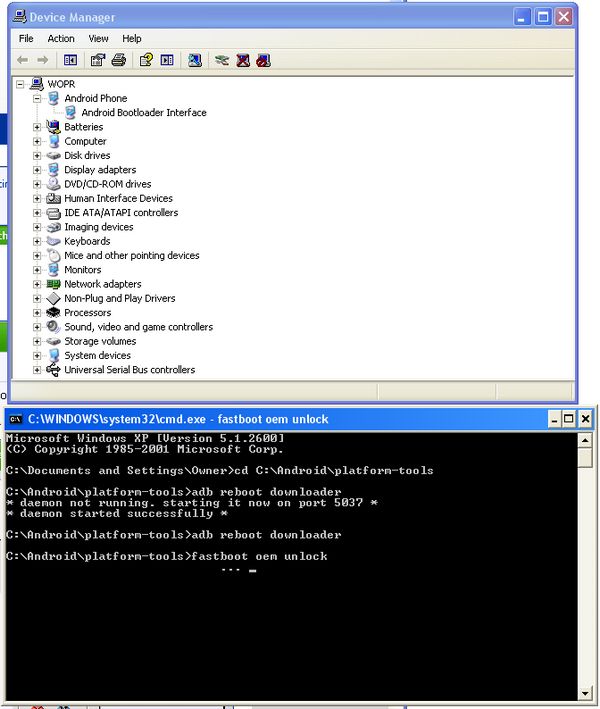600x709 pixels.
Task: Click the Batteries category icon
Action: click(x=53, y=127)
